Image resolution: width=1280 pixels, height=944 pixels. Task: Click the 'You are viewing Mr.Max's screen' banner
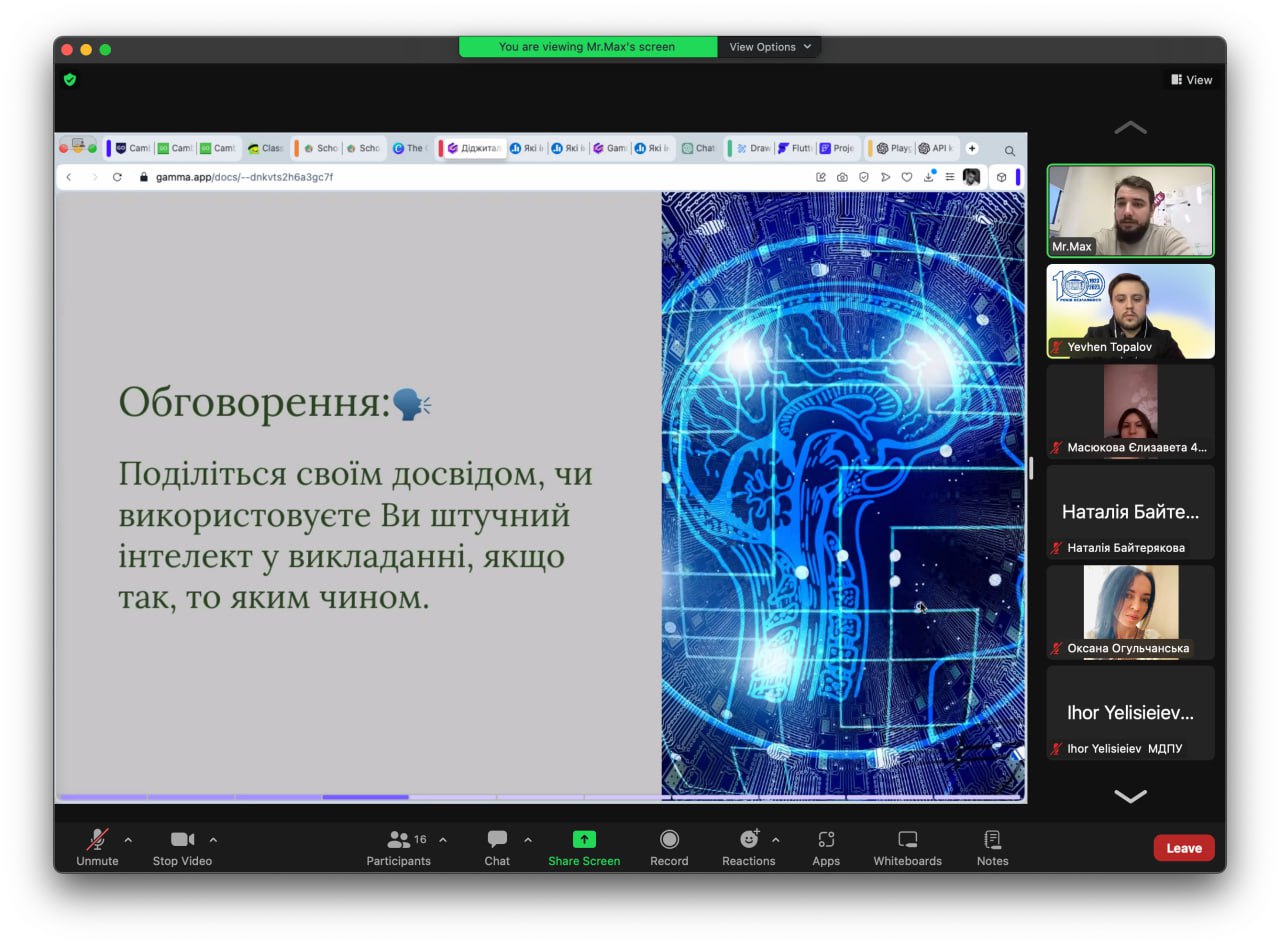pyautogui.click(x=587, y=47)
